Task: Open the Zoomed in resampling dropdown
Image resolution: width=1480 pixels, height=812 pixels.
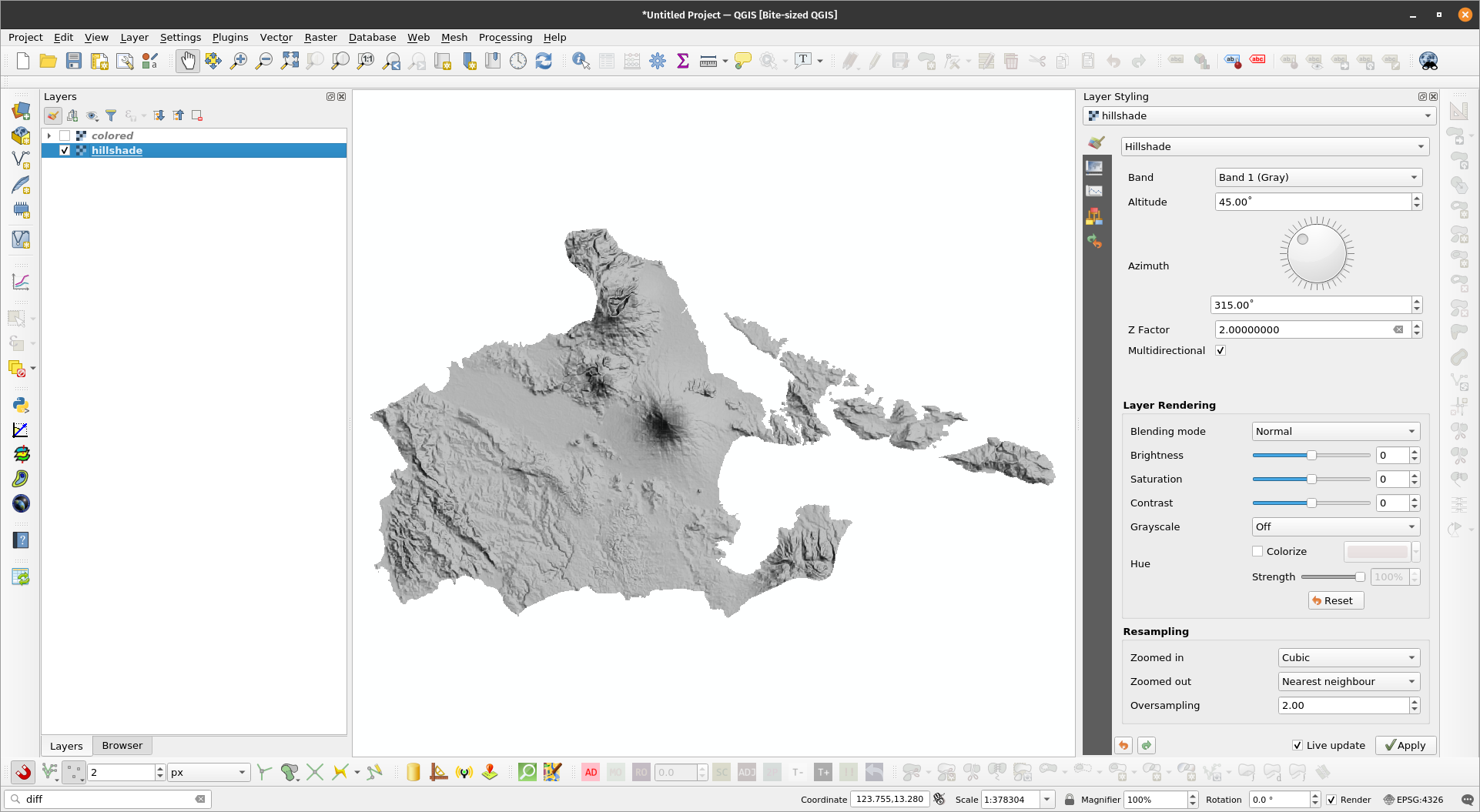Action: pos(1348,657)
